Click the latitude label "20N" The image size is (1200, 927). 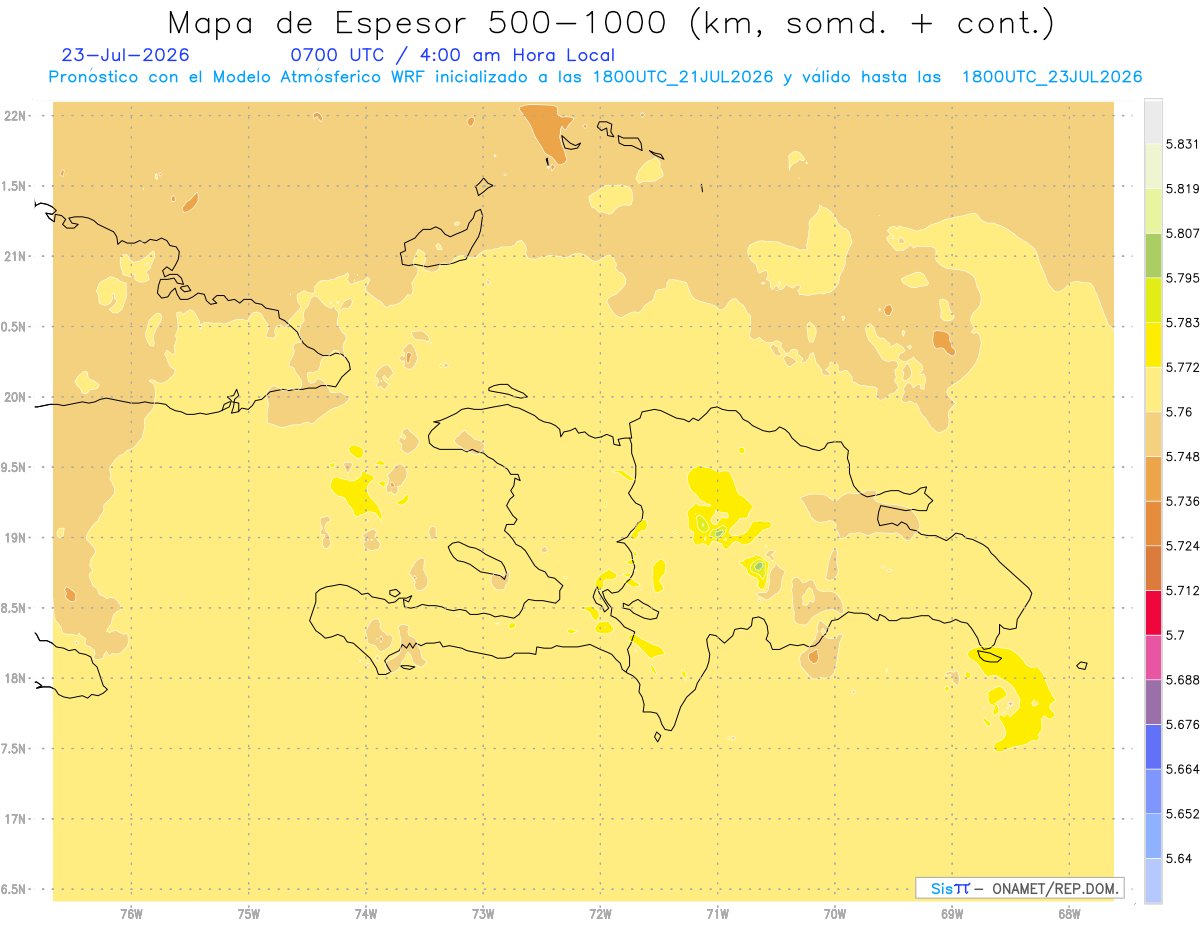[14, 397]
